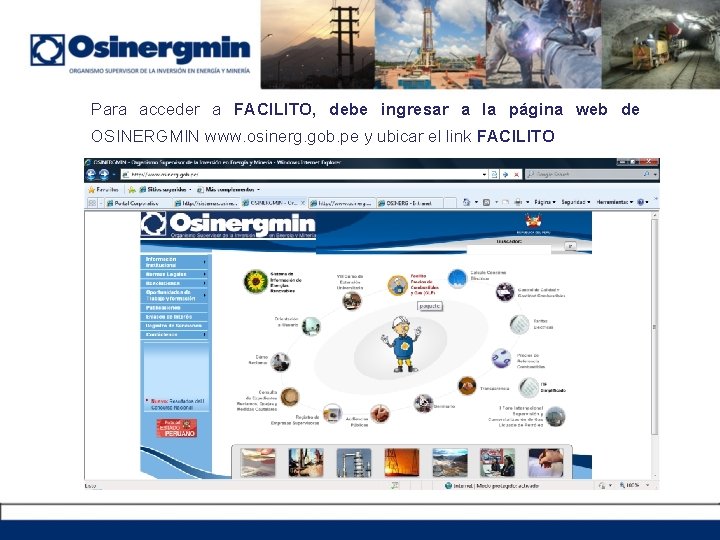720x540 pixels.
Task: Click the Audiencias Públicas round icon
Action: click(x=380, y=414)
